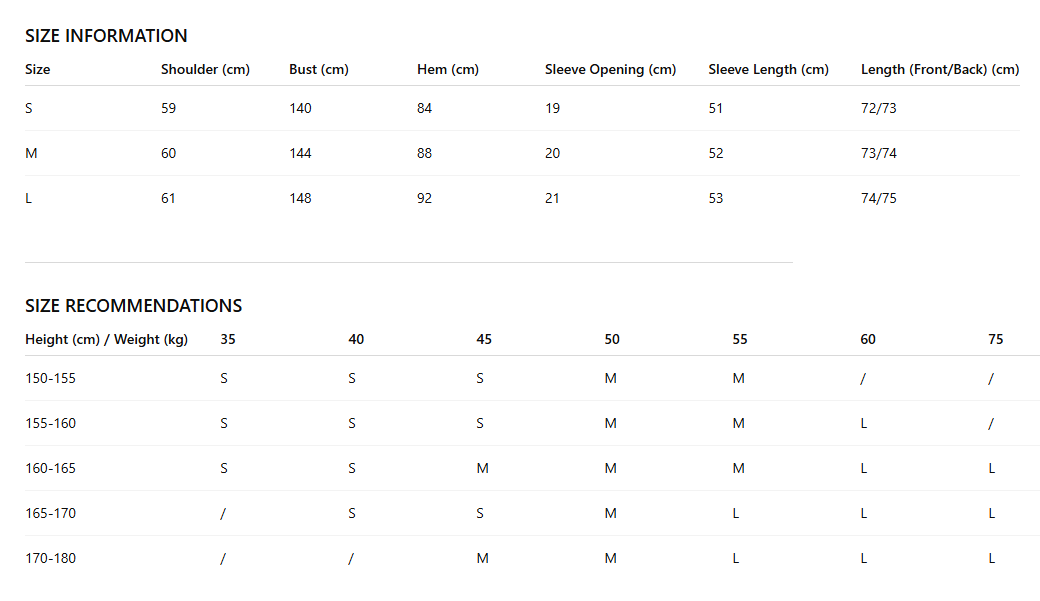Click the shoulder value 61
Image resolution: width=1040 pixels, height=601 pixels.
tap(168, 198)
